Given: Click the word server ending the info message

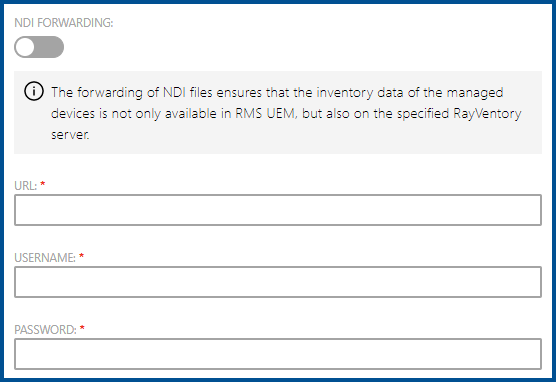Looking at the screenshot, I should tap(70, 135).
